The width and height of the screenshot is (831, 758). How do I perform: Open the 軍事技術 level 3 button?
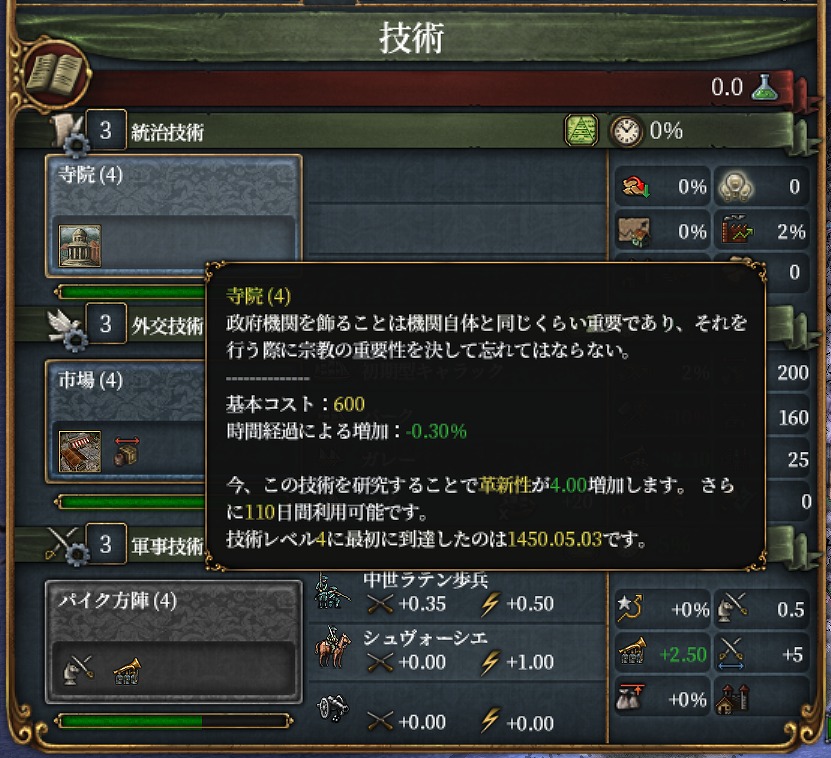click(x=106, y=544)
